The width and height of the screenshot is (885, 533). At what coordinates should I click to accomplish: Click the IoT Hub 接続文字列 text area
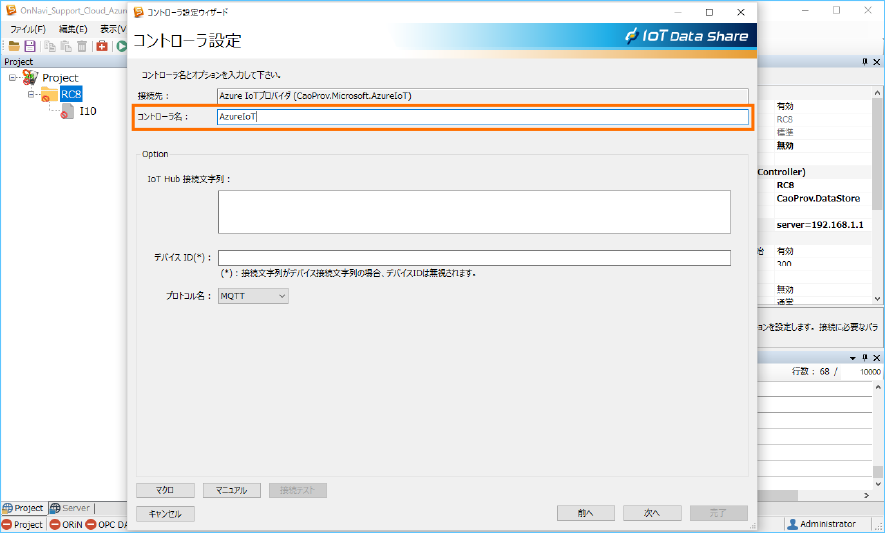pos(474,211)
